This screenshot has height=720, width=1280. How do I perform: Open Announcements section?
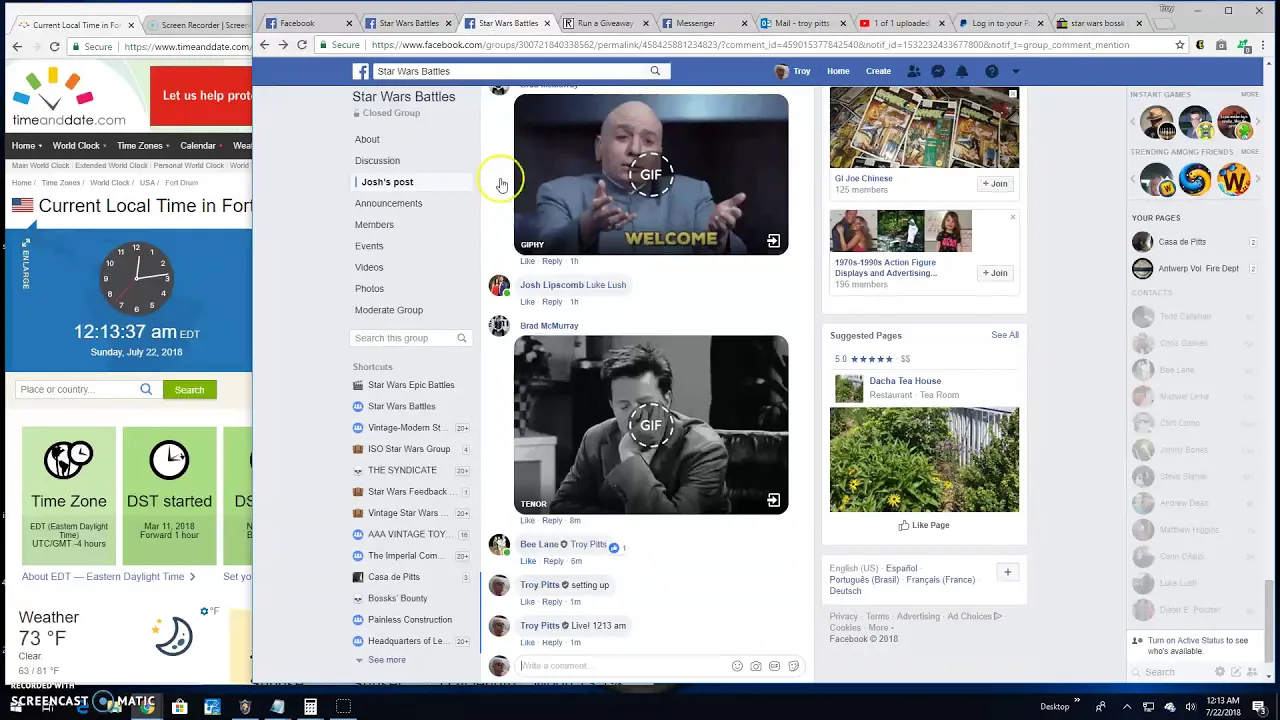[x=388, y=203]
